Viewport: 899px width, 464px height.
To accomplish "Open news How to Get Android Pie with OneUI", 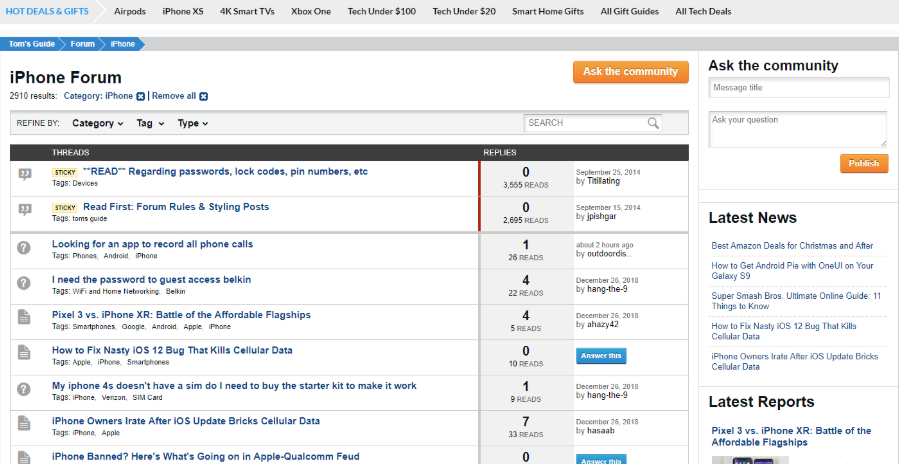I will point(792,271).
